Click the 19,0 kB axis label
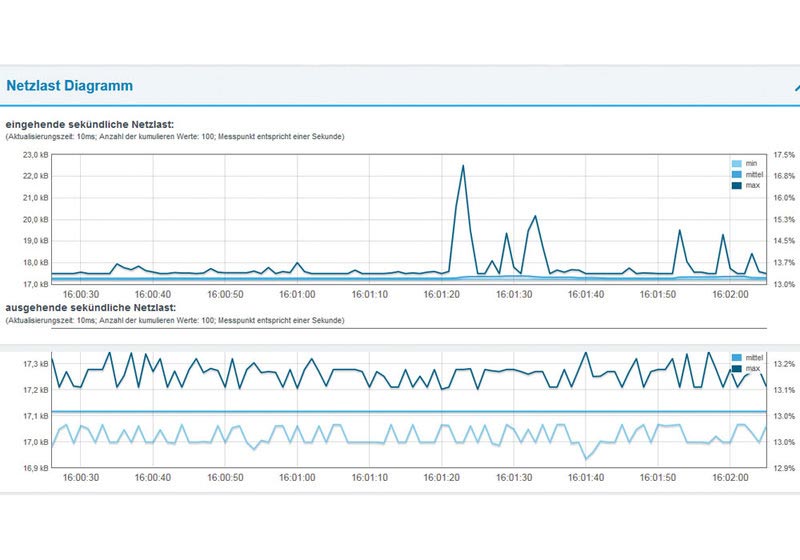The height and width of the screenshot is (560, 800). 36,241
